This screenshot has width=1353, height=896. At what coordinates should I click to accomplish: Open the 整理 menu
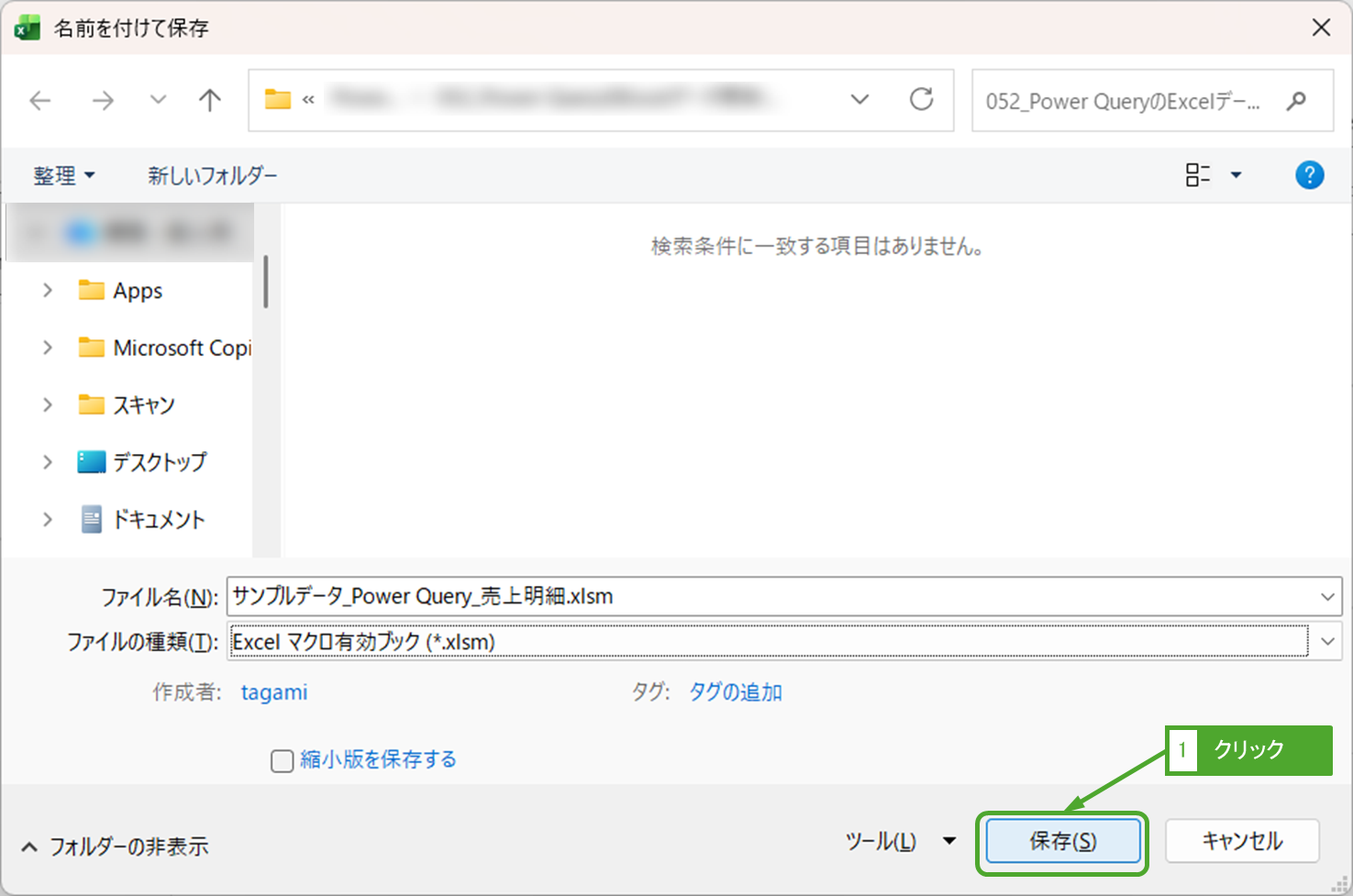(63, 175)
